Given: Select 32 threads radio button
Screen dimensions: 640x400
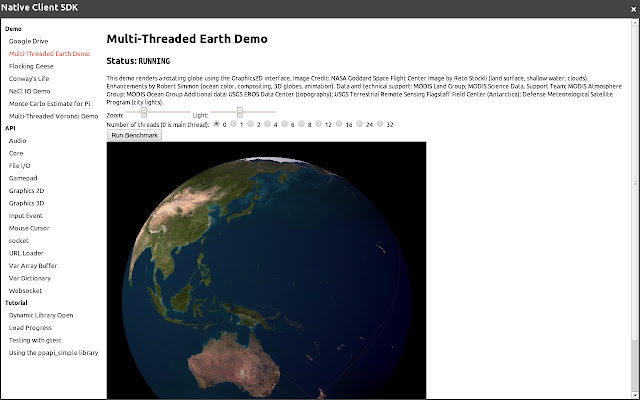Looking at the screenshot, I should point(380,124).
